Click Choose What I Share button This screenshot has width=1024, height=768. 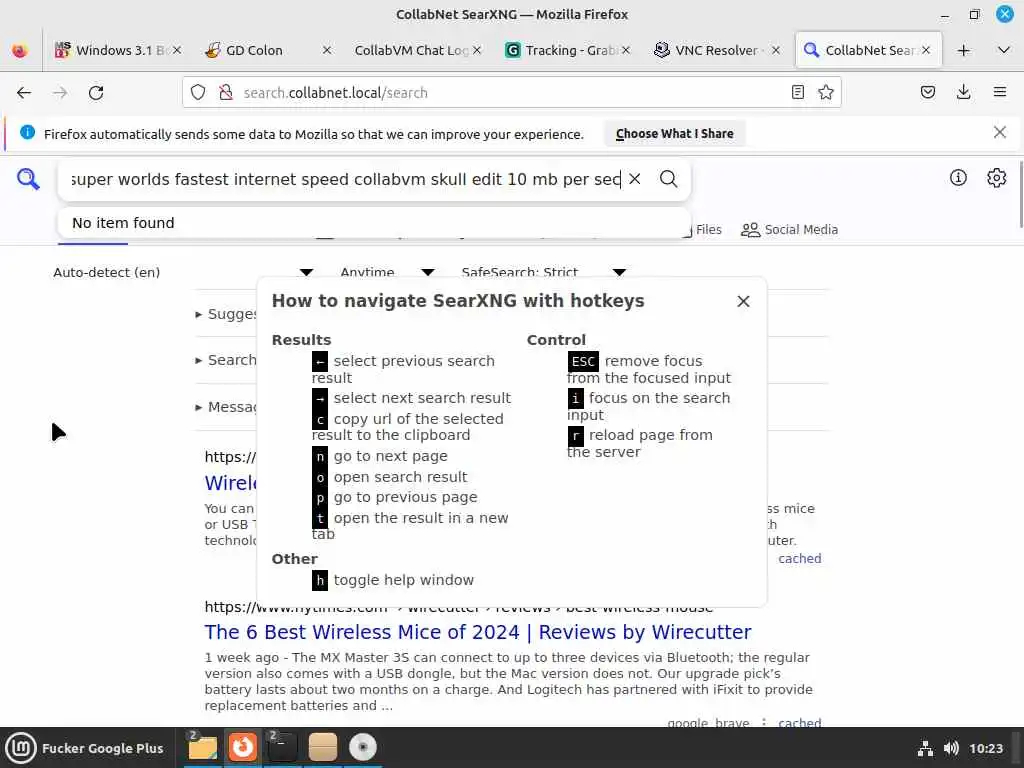[675, 133]
